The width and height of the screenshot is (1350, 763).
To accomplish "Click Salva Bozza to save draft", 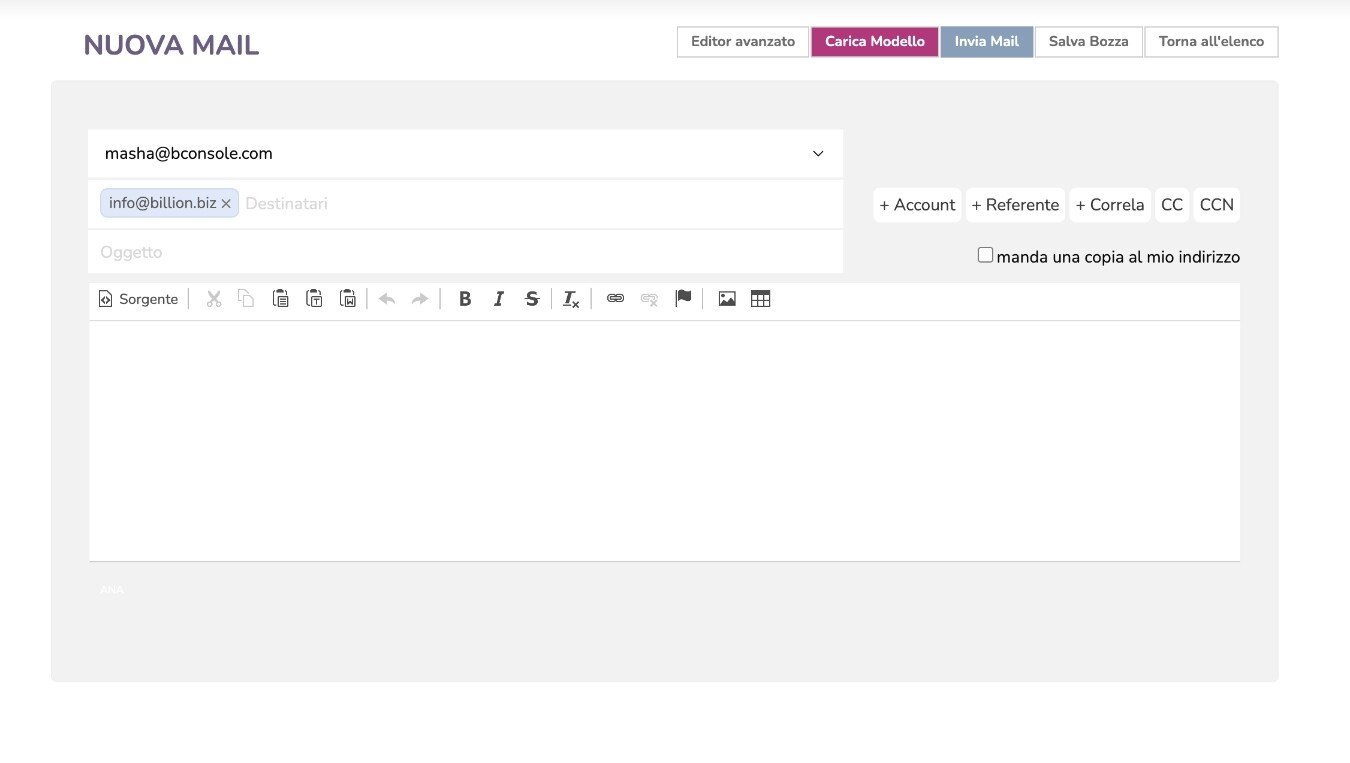I will [x=1088, y=42].
